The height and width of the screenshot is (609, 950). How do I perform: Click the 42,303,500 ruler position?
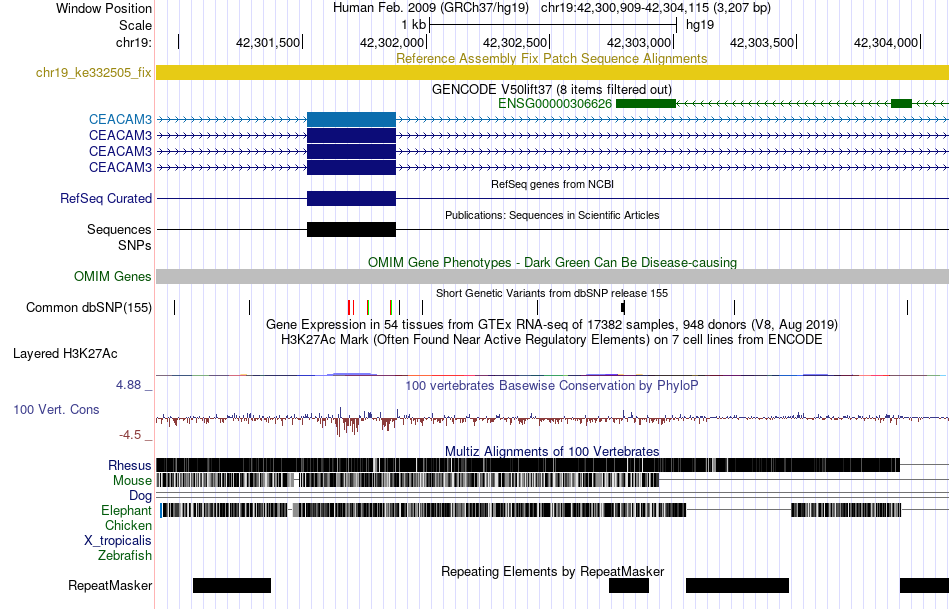762,42
